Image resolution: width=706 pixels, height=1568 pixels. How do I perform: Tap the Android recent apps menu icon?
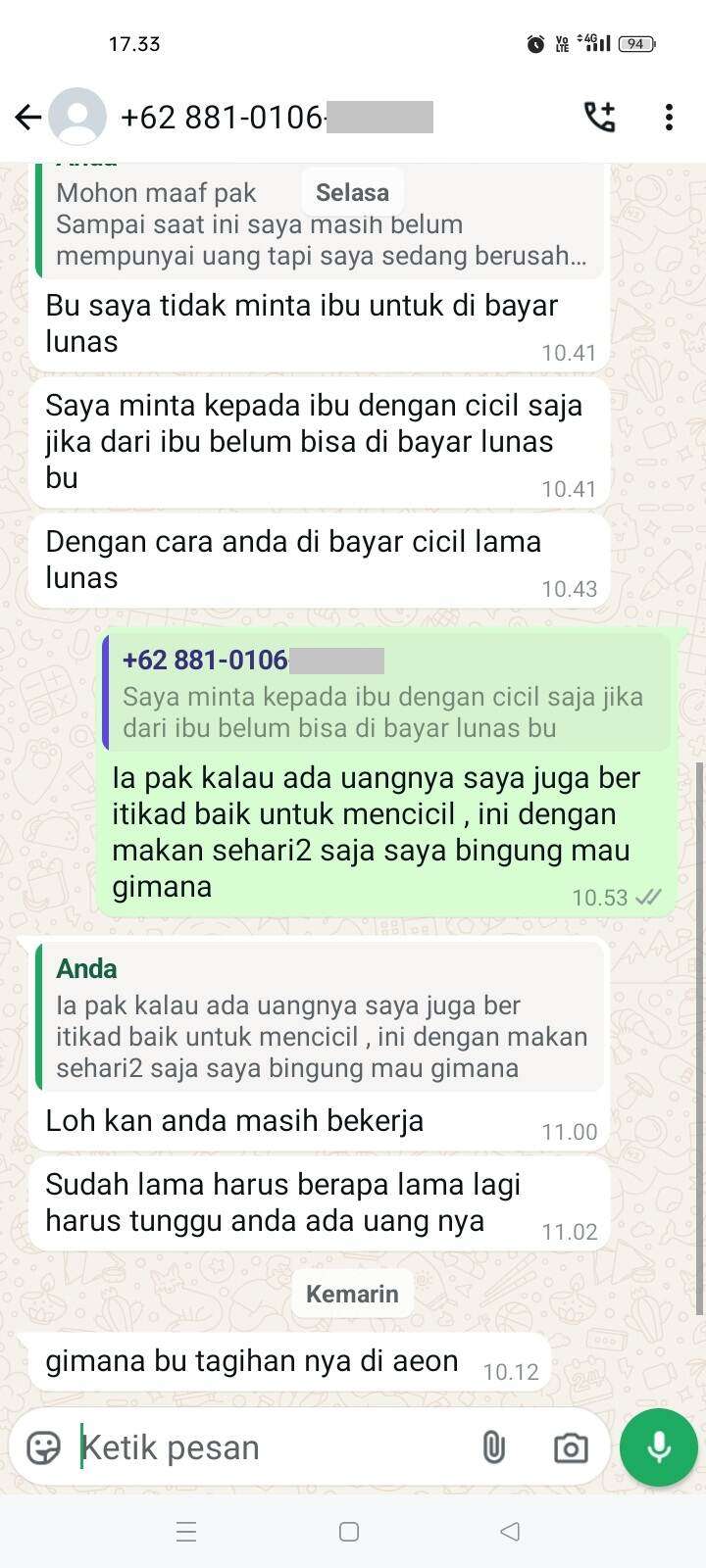pos(186,1532)
